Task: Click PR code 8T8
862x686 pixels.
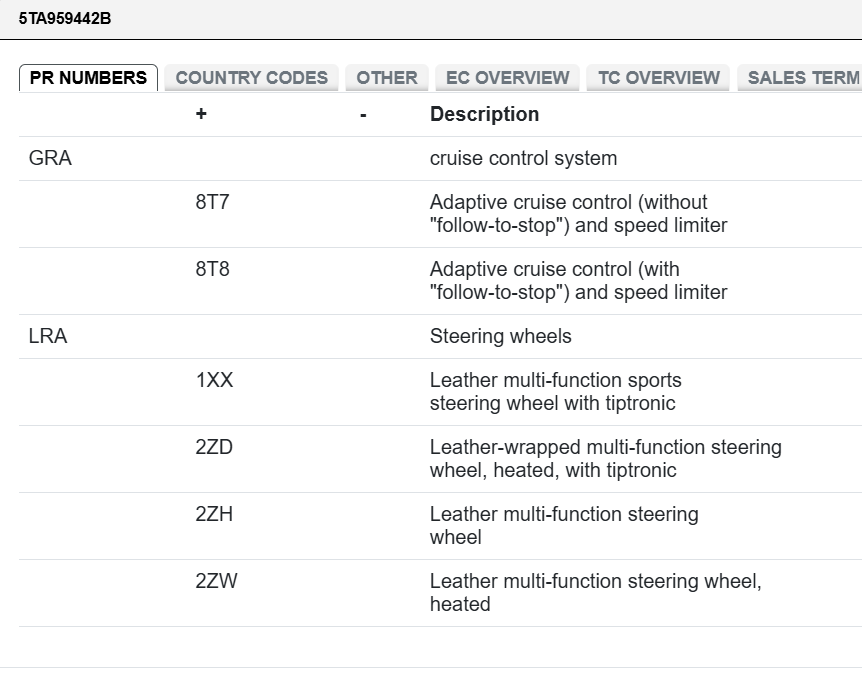Action: [212, 269]
